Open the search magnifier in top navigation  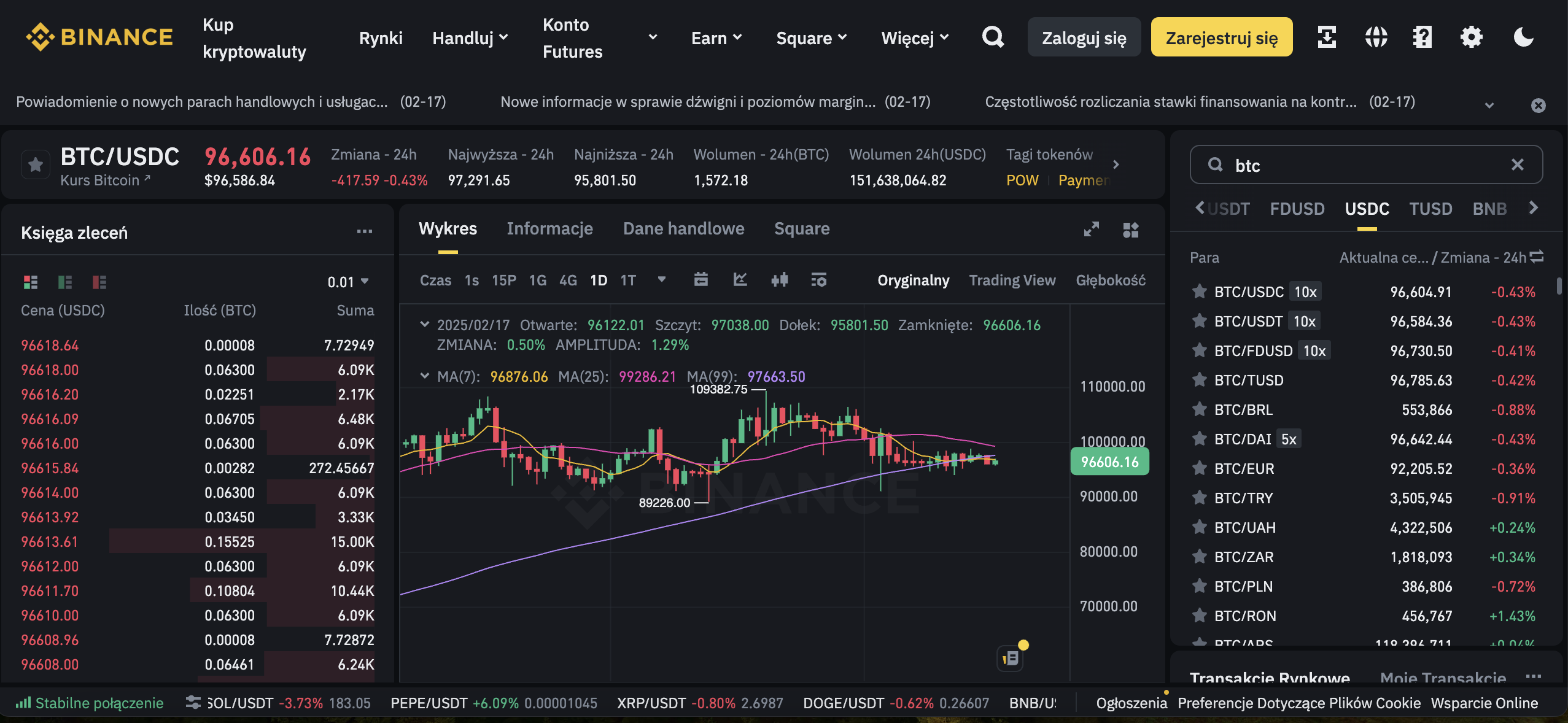993,38
